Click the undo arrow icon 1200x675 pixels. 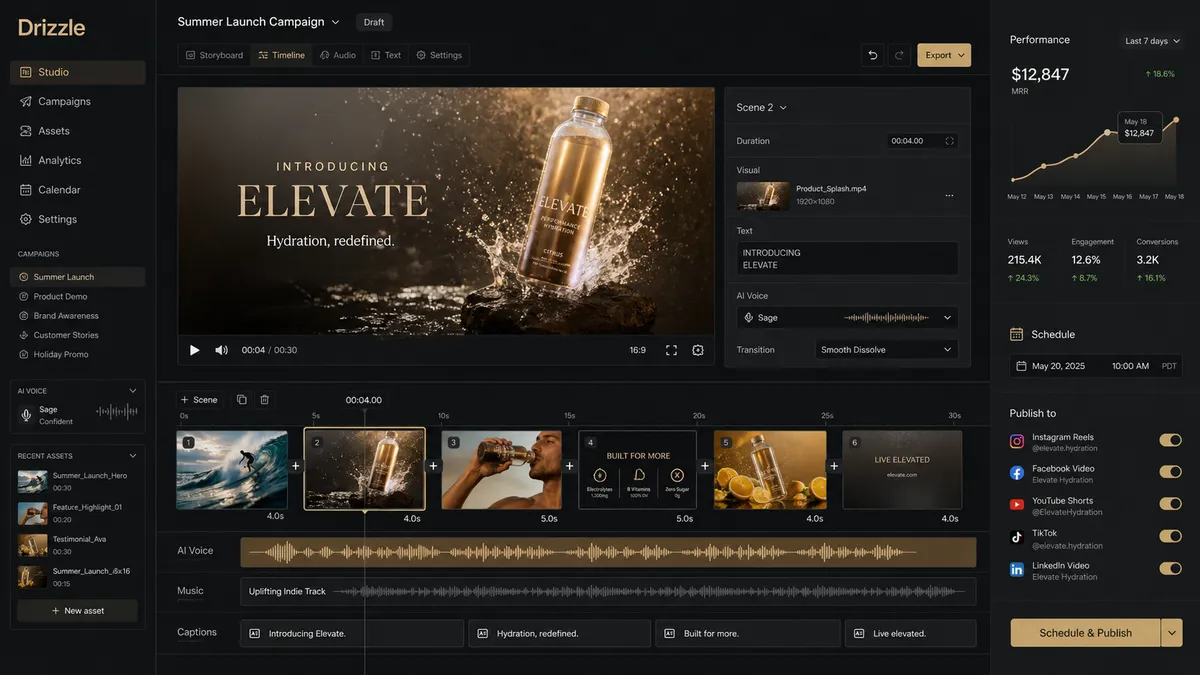point(873,55)
